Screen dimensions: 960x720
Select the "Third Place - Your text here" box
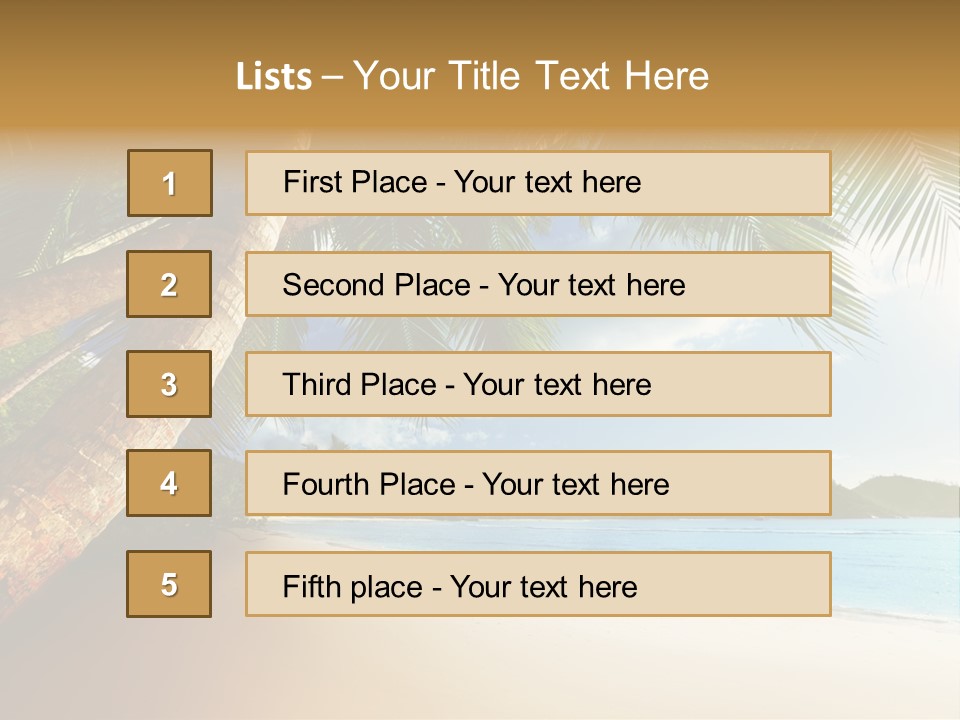pyautogui.click(x=538, y=384)
